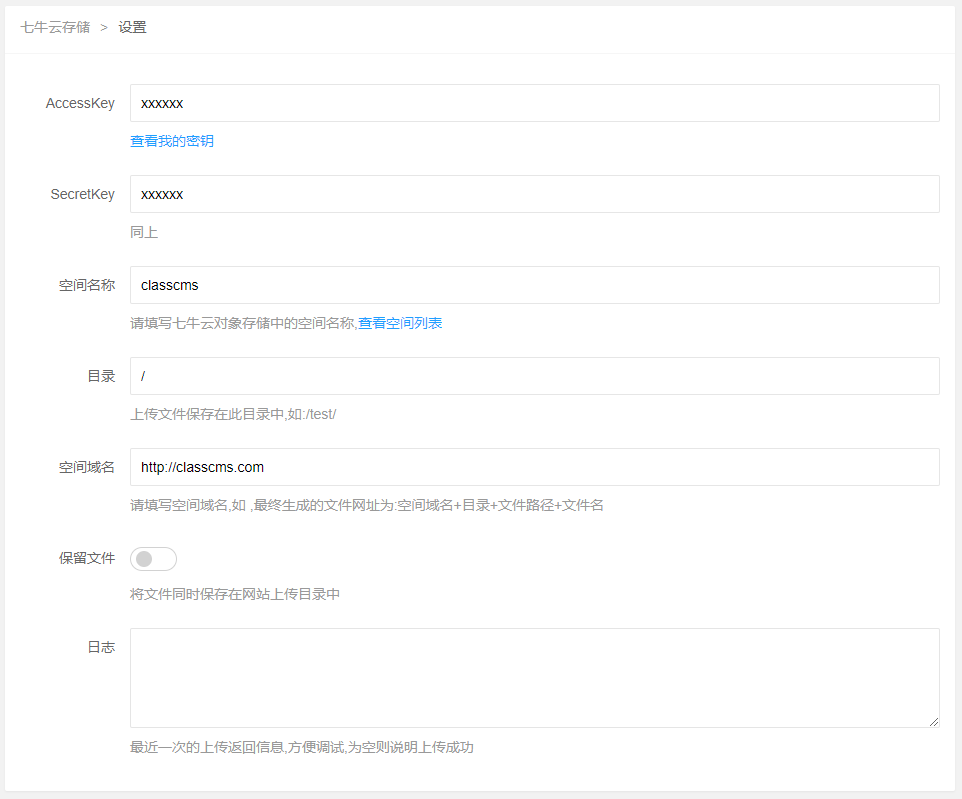The height and width of the screenshot is (799, 962).
Task: Click the hint starting 请填写空间域名
Action: click(367, 505)
